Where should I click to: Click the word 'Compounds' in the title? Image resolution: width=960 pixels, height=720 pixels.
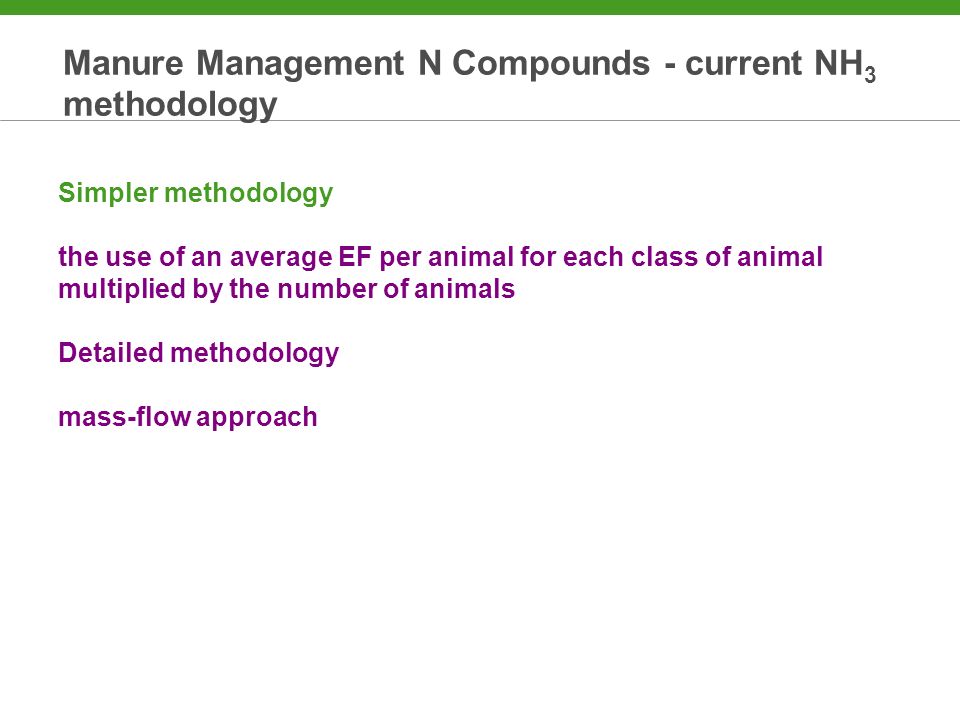tap(550, 63)
